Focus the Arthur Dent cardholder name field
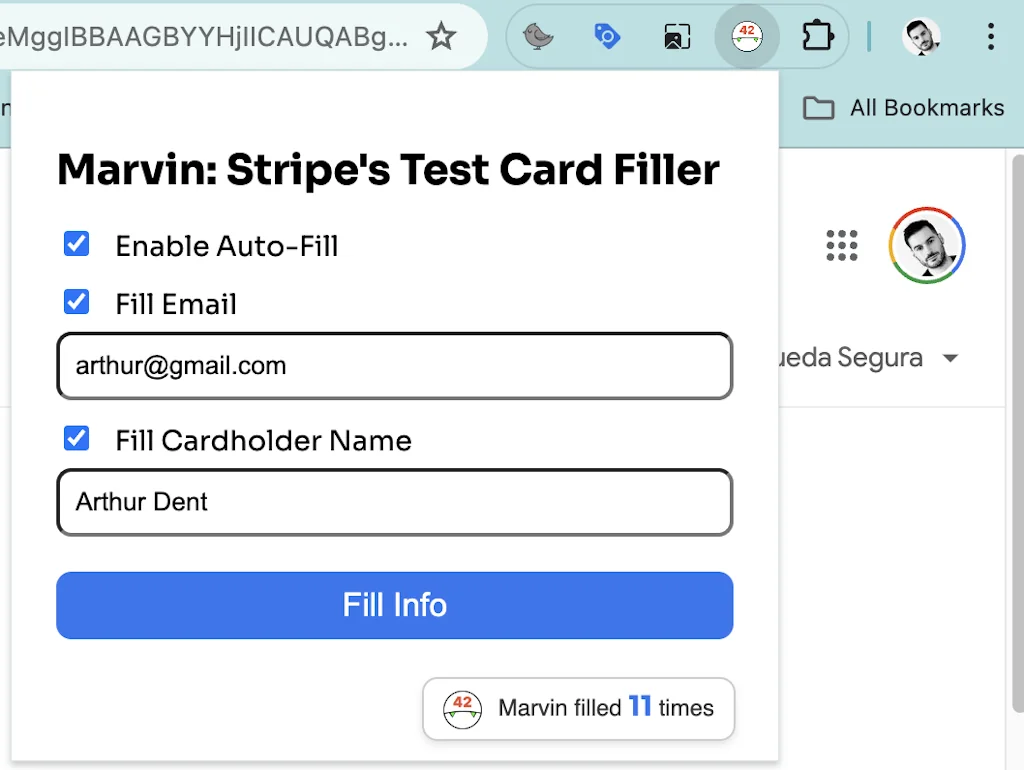Image resolution: width=1024 pixels, height=770 pixels. click(395, 502)
